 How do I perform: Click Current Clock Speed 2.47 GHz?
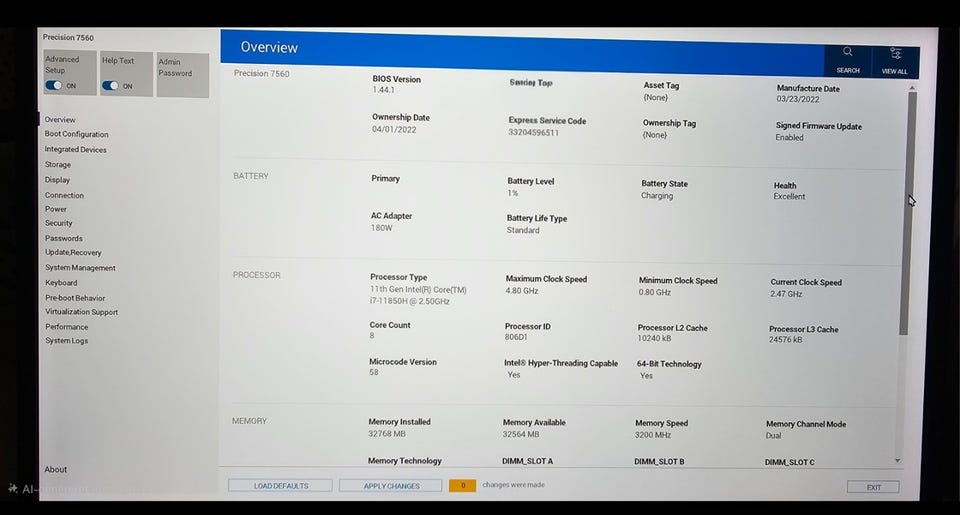pos(786,294)
